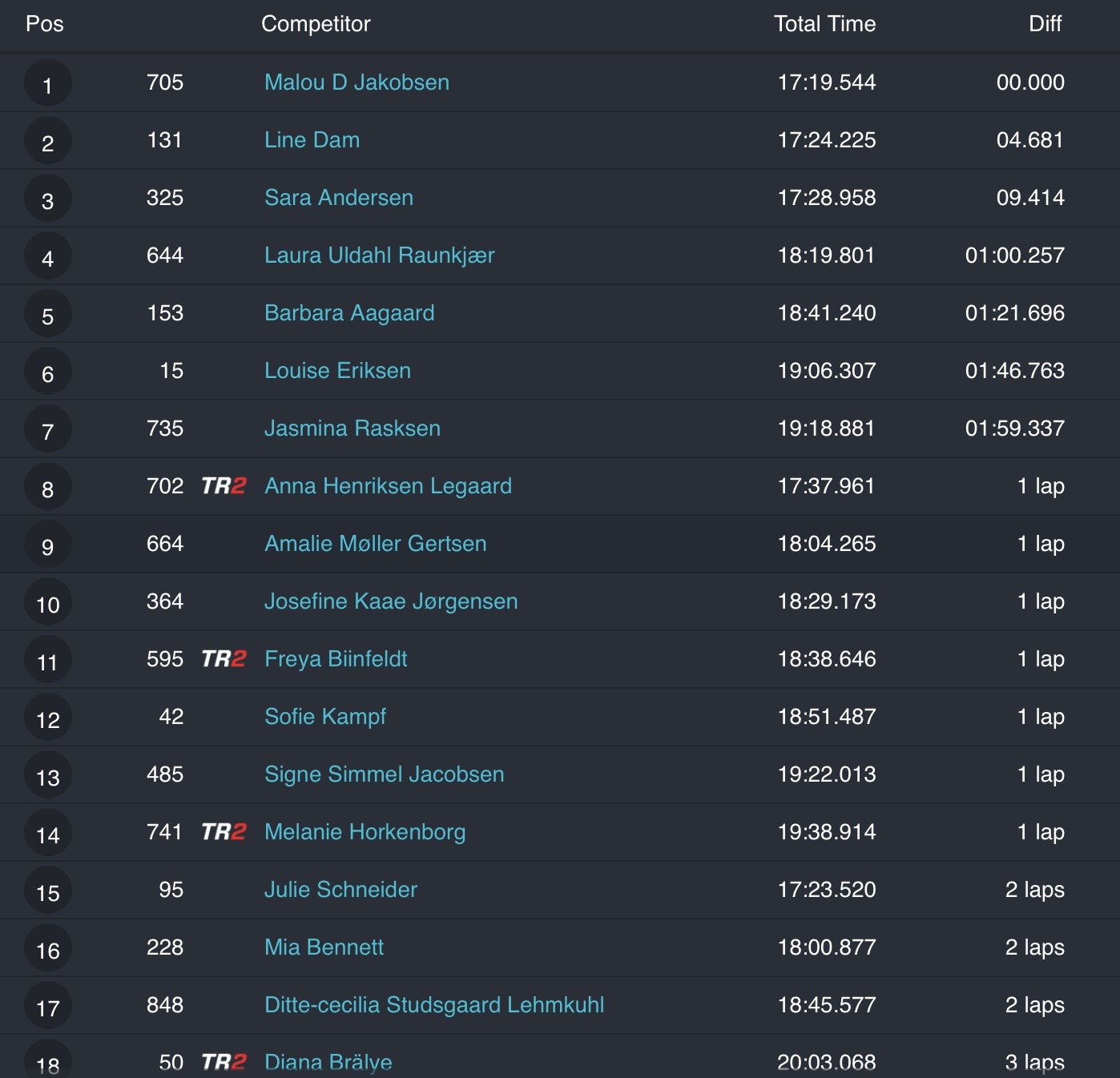
Task: Click the TR2 badge next to Freya Biinfeldt
Action: click(x=224, y=659)
